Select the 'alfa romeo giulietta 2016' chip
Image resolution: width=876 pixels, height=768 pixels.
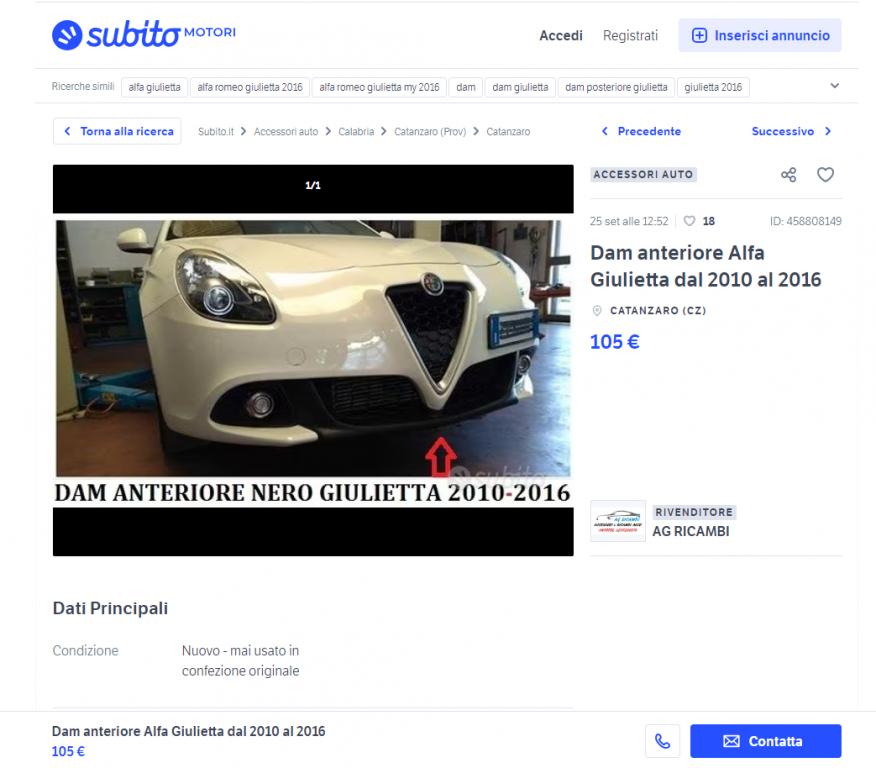tap(250, 87)
